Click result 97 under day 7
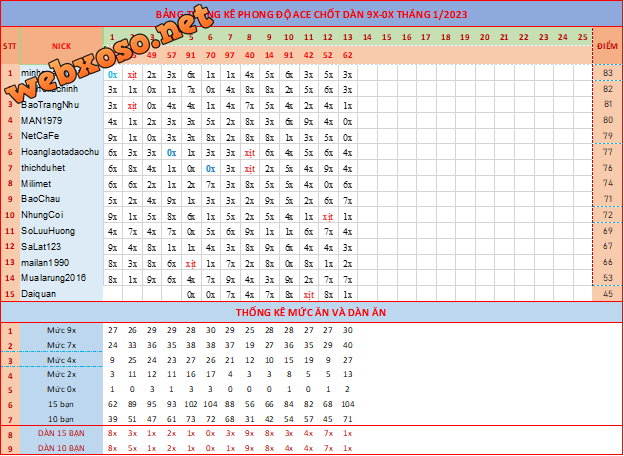This screenshot has height=456, width=624. pyautogui.click(x=230, y=55)
